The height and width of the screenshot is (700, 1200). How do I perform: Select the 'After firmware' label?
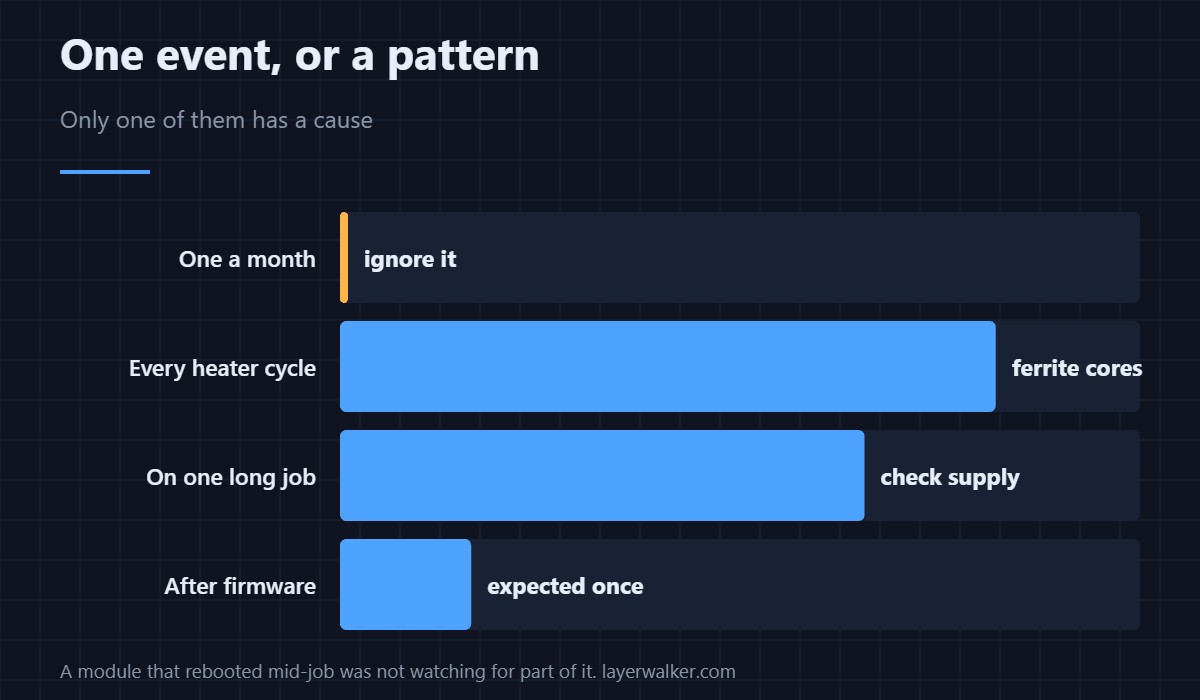[240, 586]
